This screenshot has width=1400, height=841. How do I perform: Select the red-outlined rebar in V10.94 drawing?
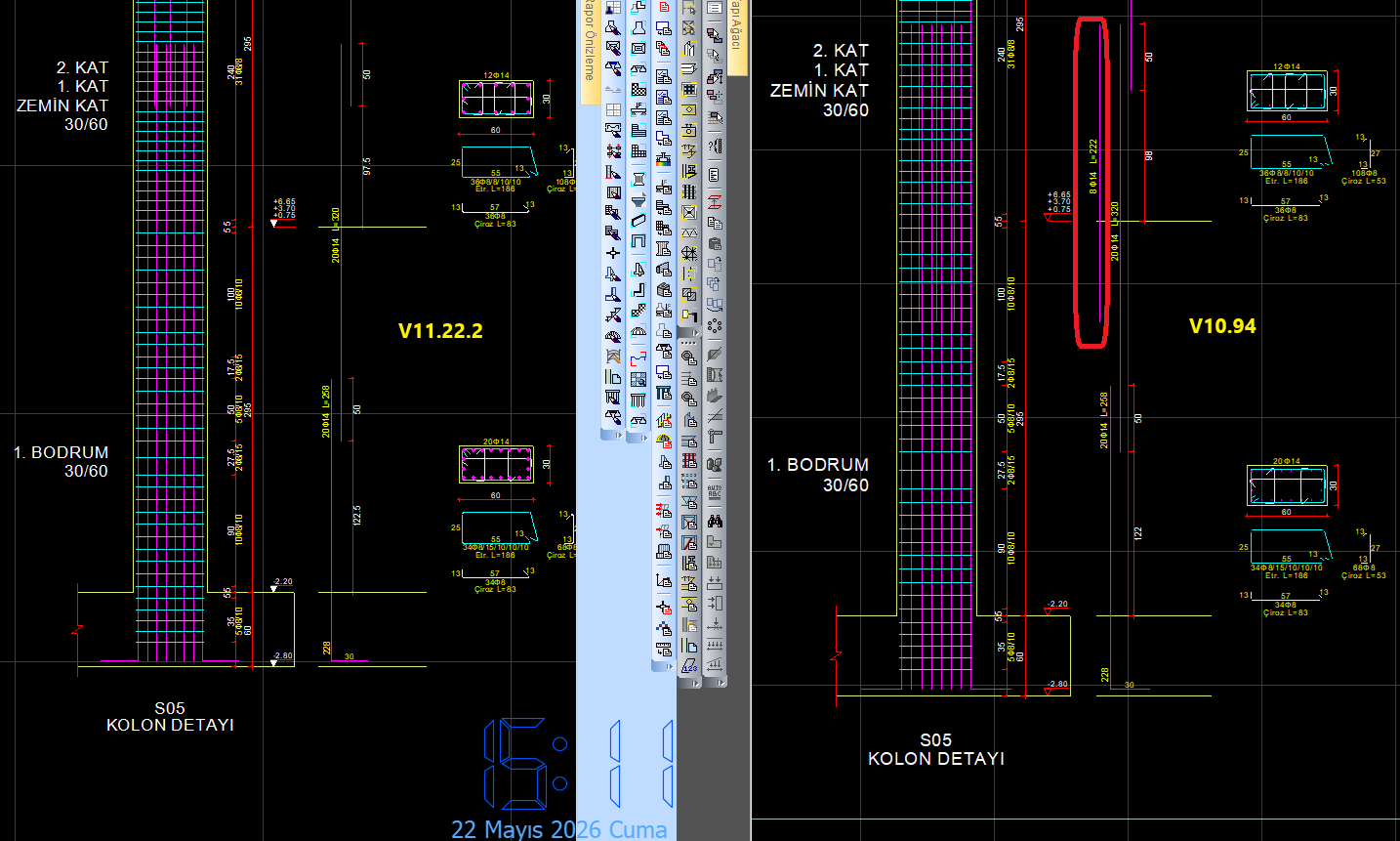coord(1091,183)
